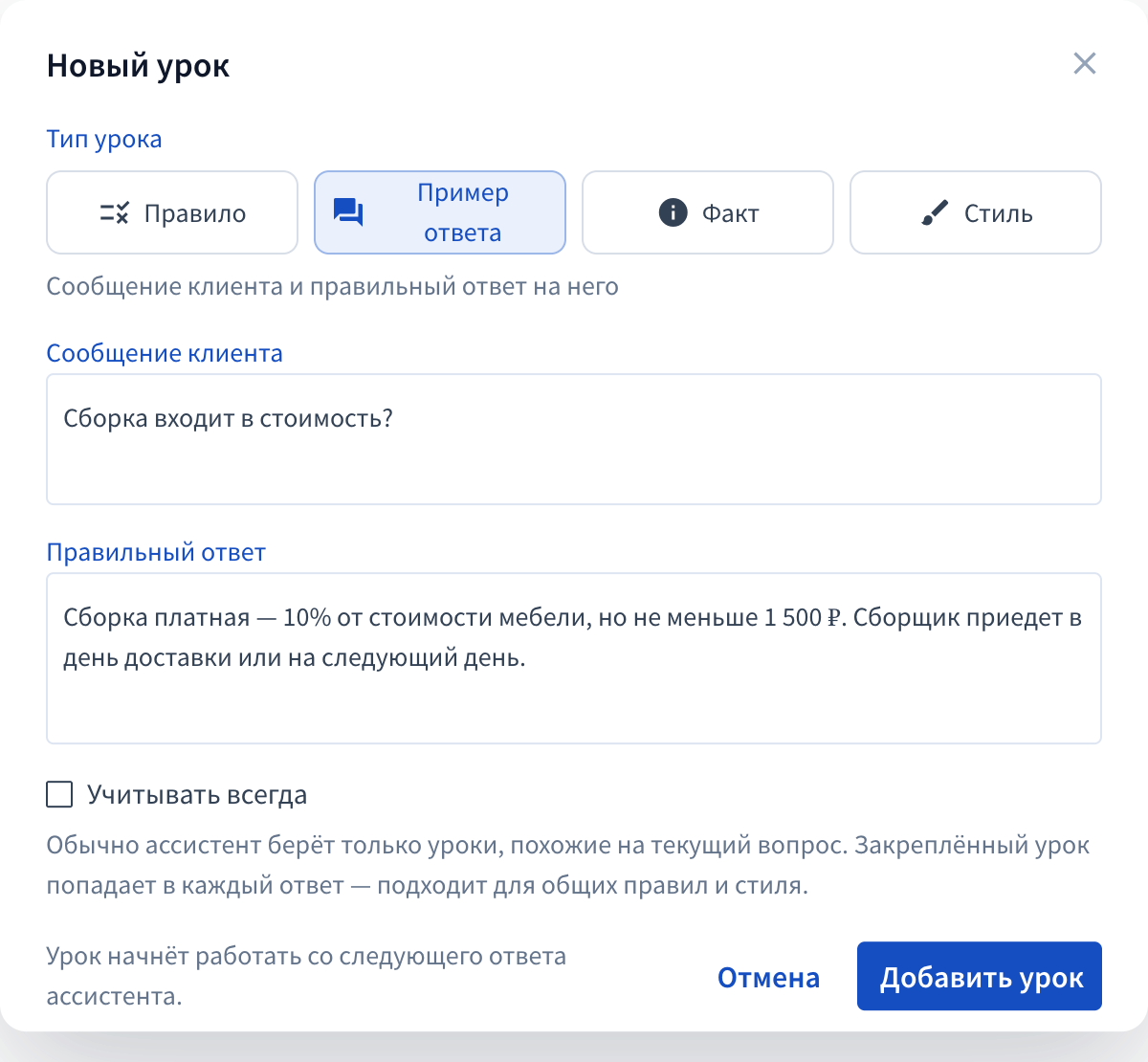Focus the Сообщение клиента text field

574,439
